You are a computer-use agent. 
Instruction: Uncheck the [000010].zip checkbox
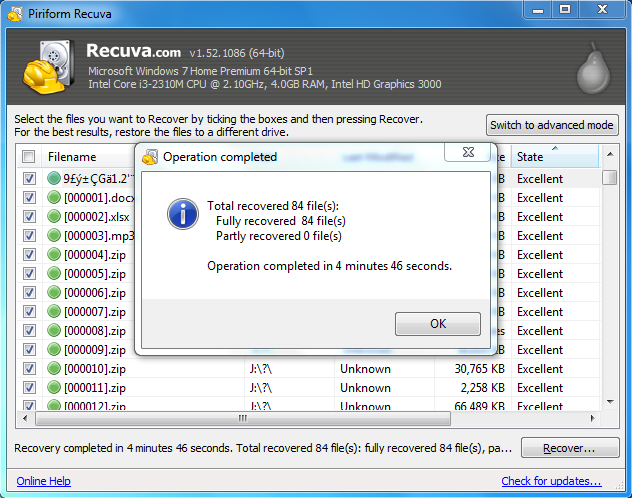pos(29,369)
